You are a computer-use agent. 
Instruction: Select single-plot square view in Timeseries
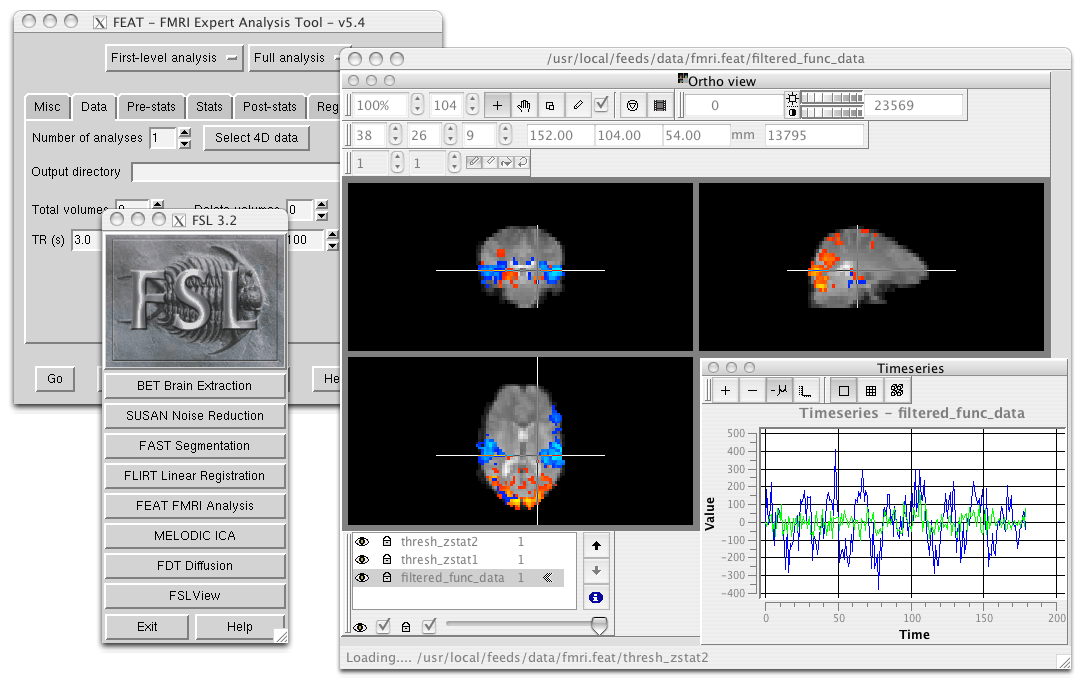tap(844, 391)
